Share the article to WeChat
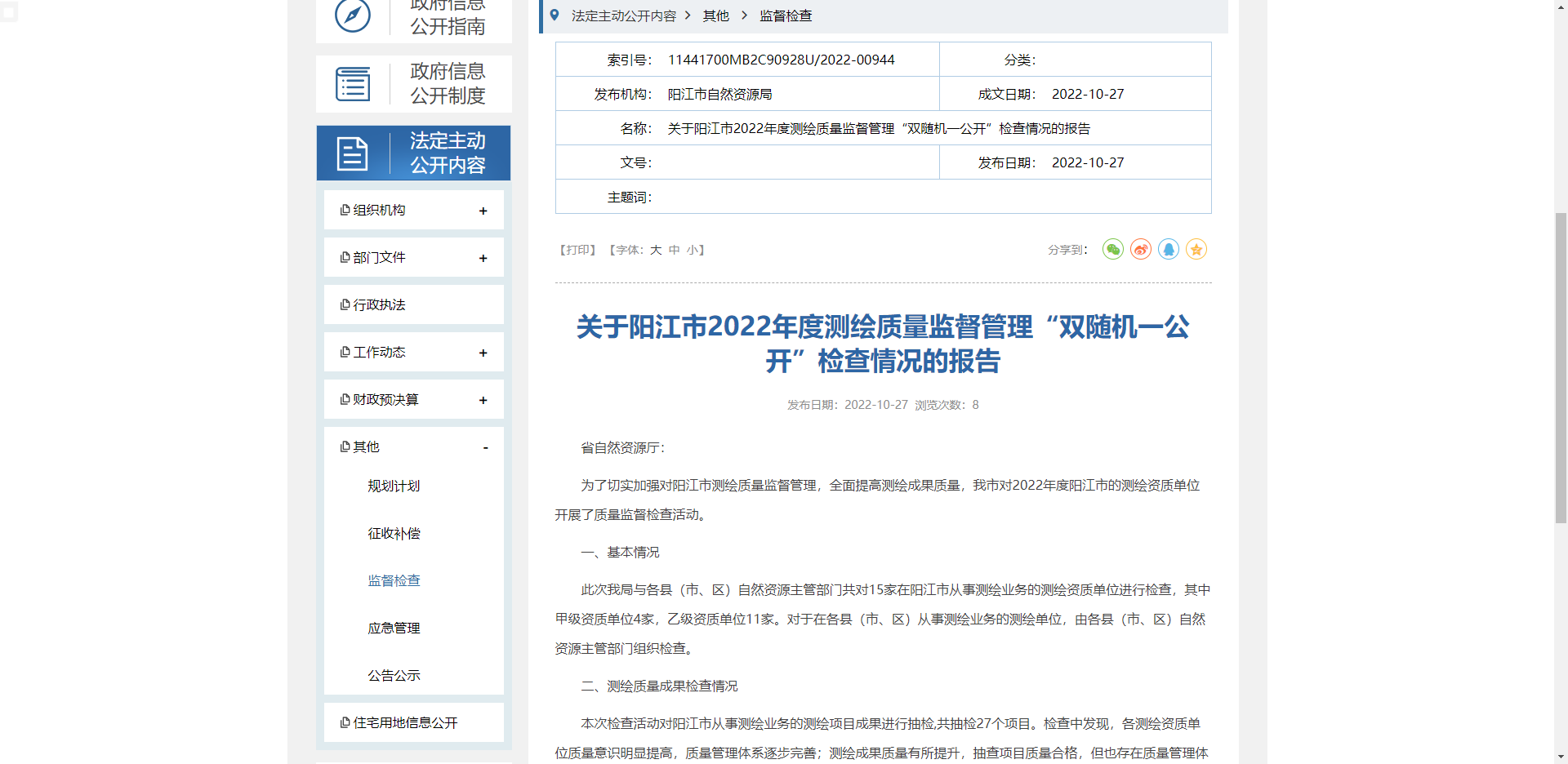The height and width of the screenshot is (764, 1568). 1112,250
